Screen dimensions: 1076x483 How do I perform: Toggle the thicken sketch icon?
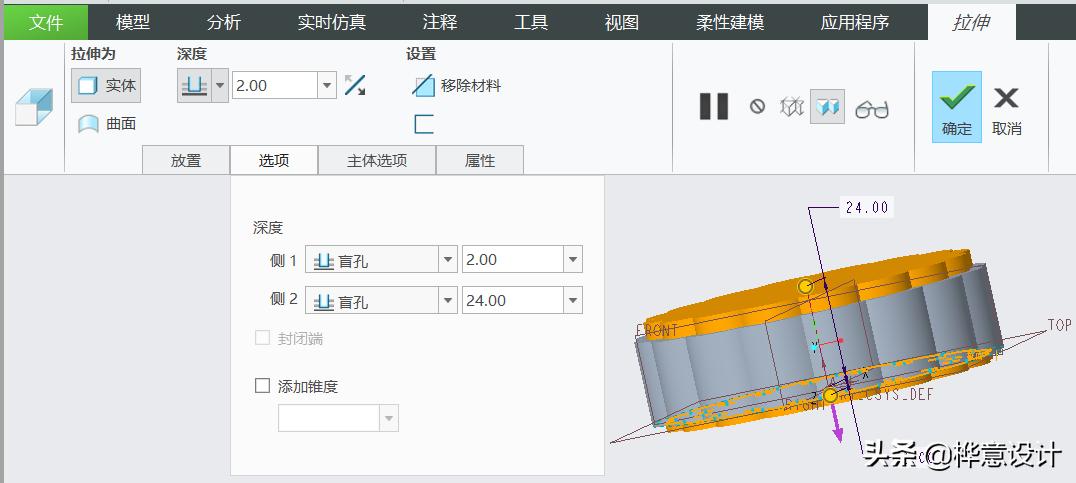[424, 124]
